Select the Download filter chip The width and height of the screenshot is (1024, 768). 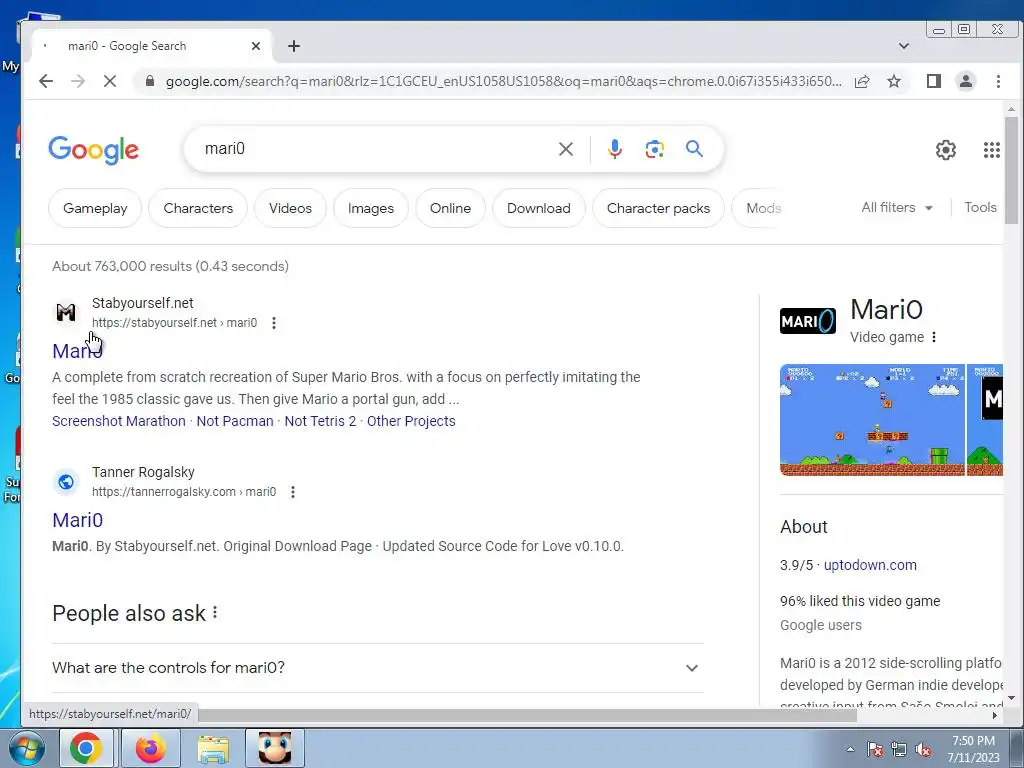pos(538,208)
